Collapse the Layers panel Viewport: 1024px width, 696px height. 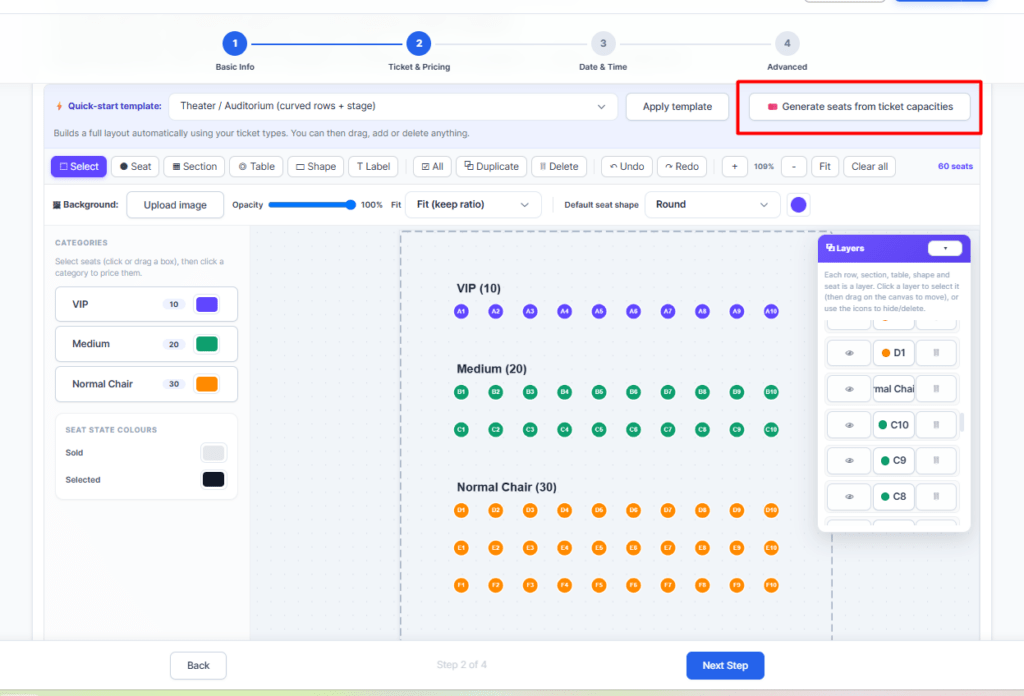pyautogui.click(x=944, y=248)
